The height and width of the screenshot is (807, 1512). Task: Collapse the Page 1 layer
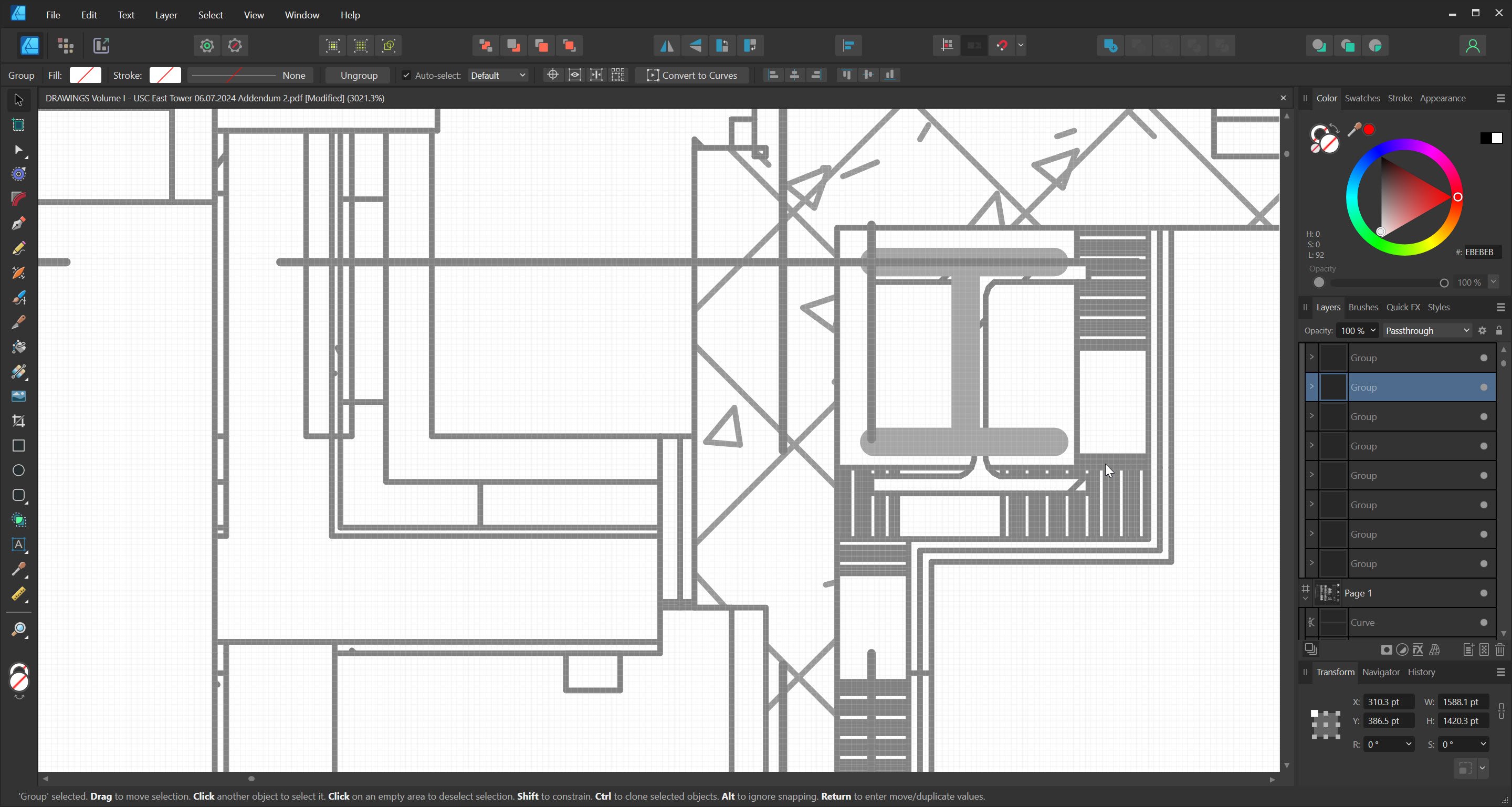coord(1305,599)
